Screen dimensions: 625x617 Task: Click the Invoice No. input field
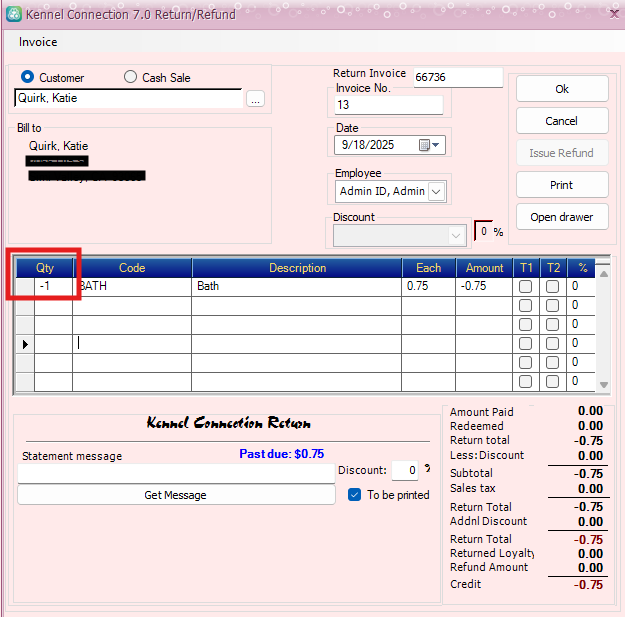click(x=388, y=105)
